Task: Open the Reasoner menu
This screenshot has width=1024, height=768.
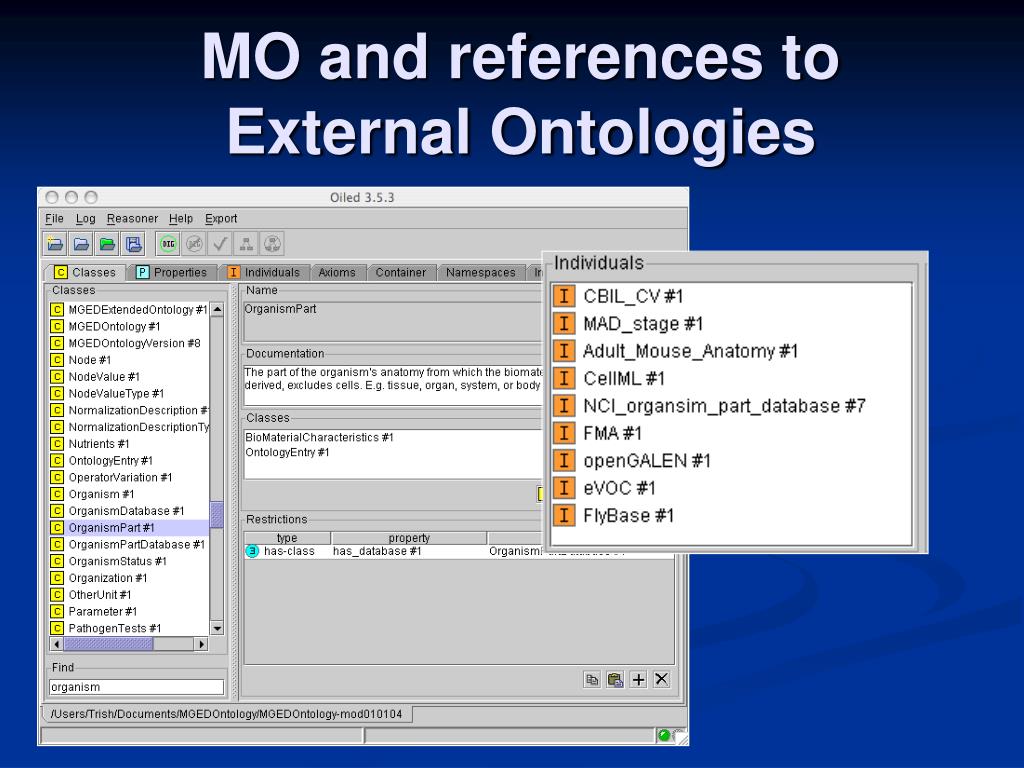Action: tap(133, 219)
